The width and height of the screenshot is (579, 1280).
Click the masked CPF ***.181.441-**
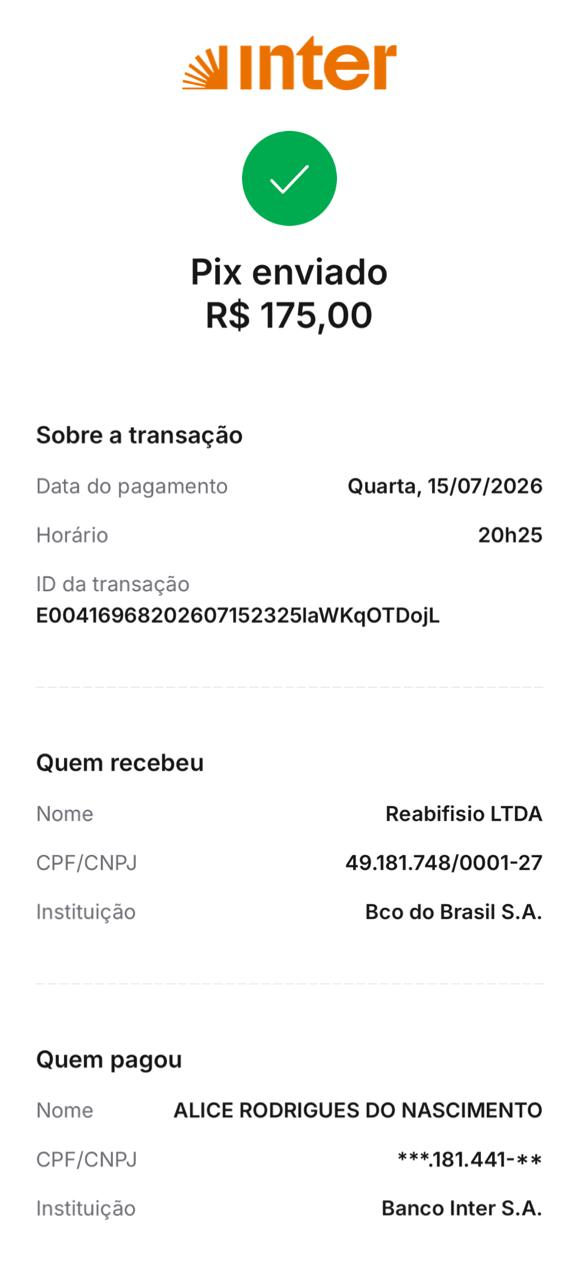click(470, 1159)
